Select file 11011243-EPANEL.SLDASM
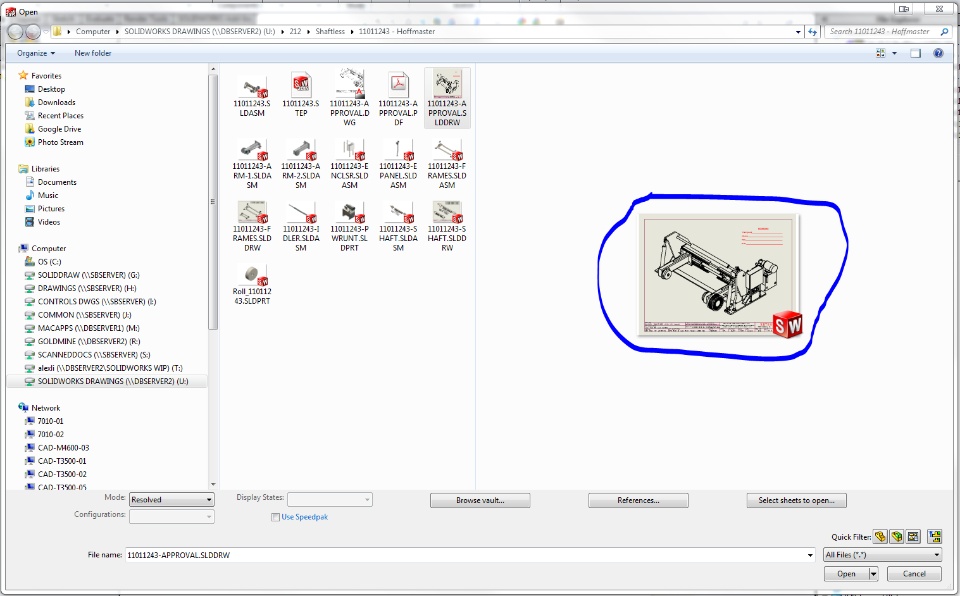This screenshot has height=596, width=960. 398,164
